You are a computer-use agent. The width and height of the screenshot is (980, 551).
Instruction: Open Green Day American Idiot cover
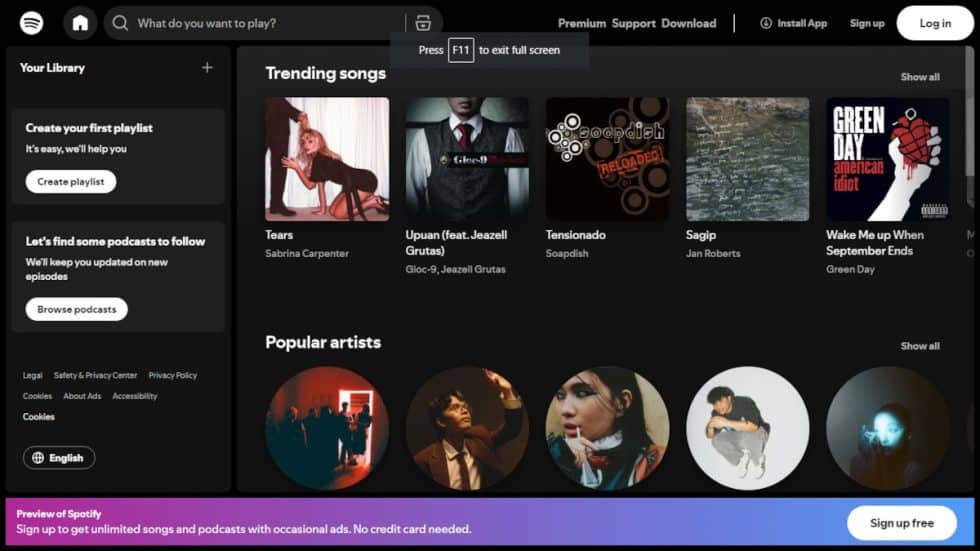[x=888, y=159]
